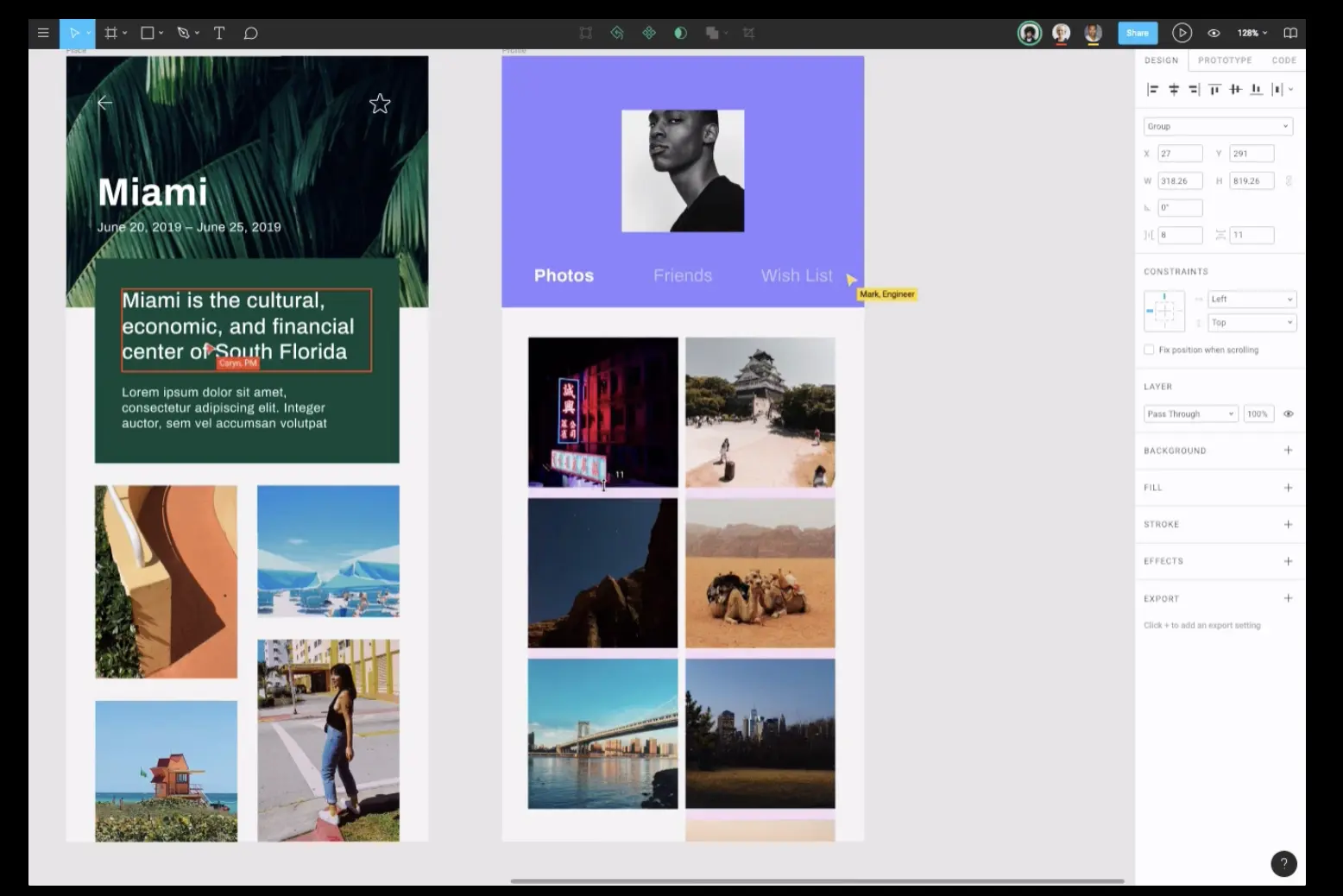Image resolution: width=1343 pixels, height=896 pixels.
Task: Click the first collaborator avatar with green ring
Action: [1029, 34]
